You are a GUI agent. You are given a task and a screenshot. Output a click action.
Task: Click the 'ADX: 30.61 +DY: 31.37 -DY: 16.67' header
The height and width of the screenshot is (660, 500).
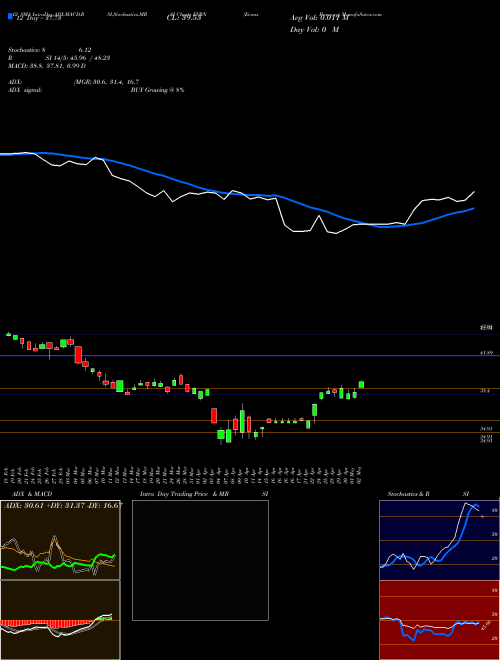63,505
